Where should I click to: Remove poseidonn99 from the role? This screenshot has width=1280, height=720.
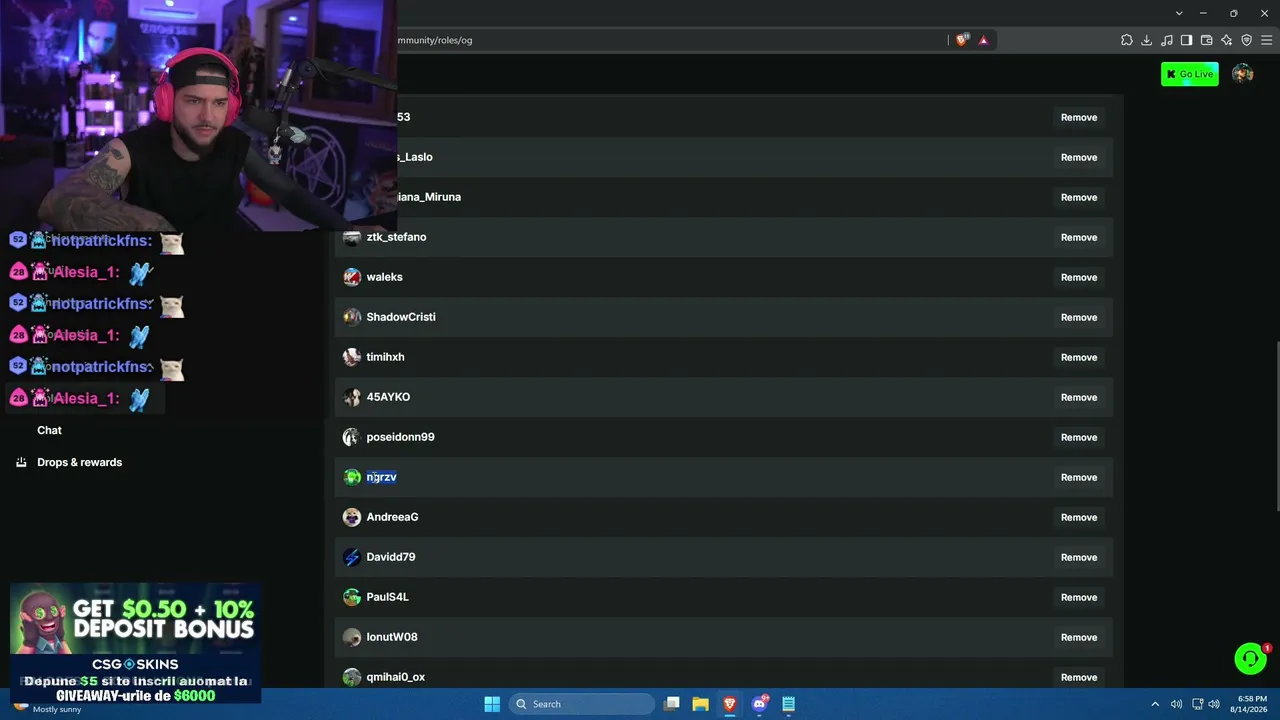point(1079,437)
